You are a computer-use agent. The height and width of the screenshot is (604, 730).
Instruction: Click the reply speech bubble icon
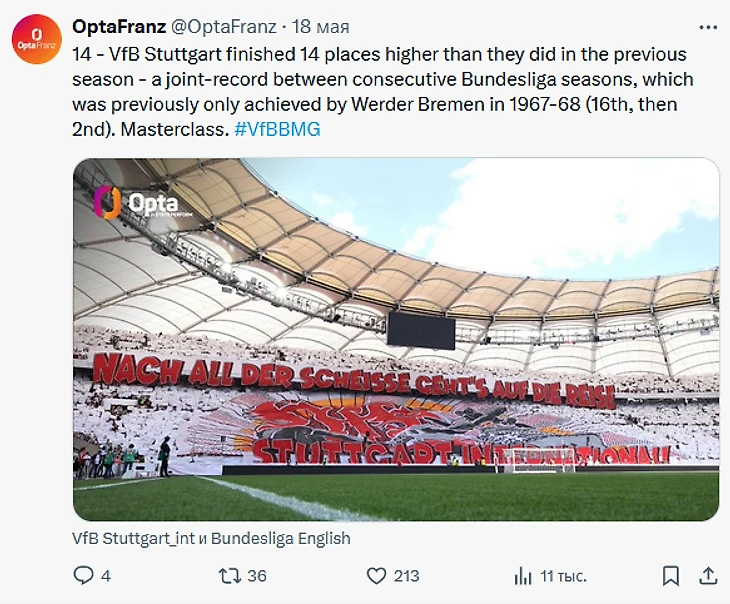coord(84,576)
